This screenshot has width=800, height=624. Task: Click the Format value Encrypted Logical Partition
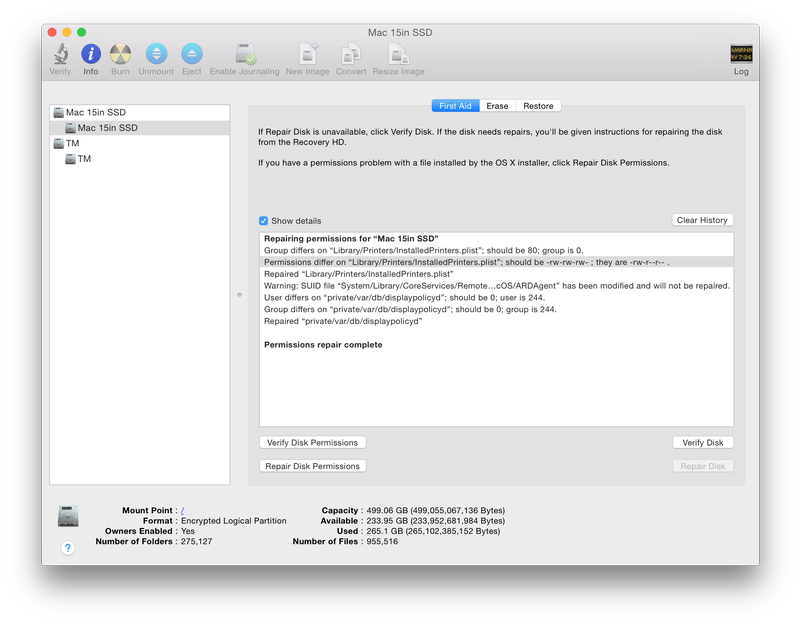[x=234, y=521]
